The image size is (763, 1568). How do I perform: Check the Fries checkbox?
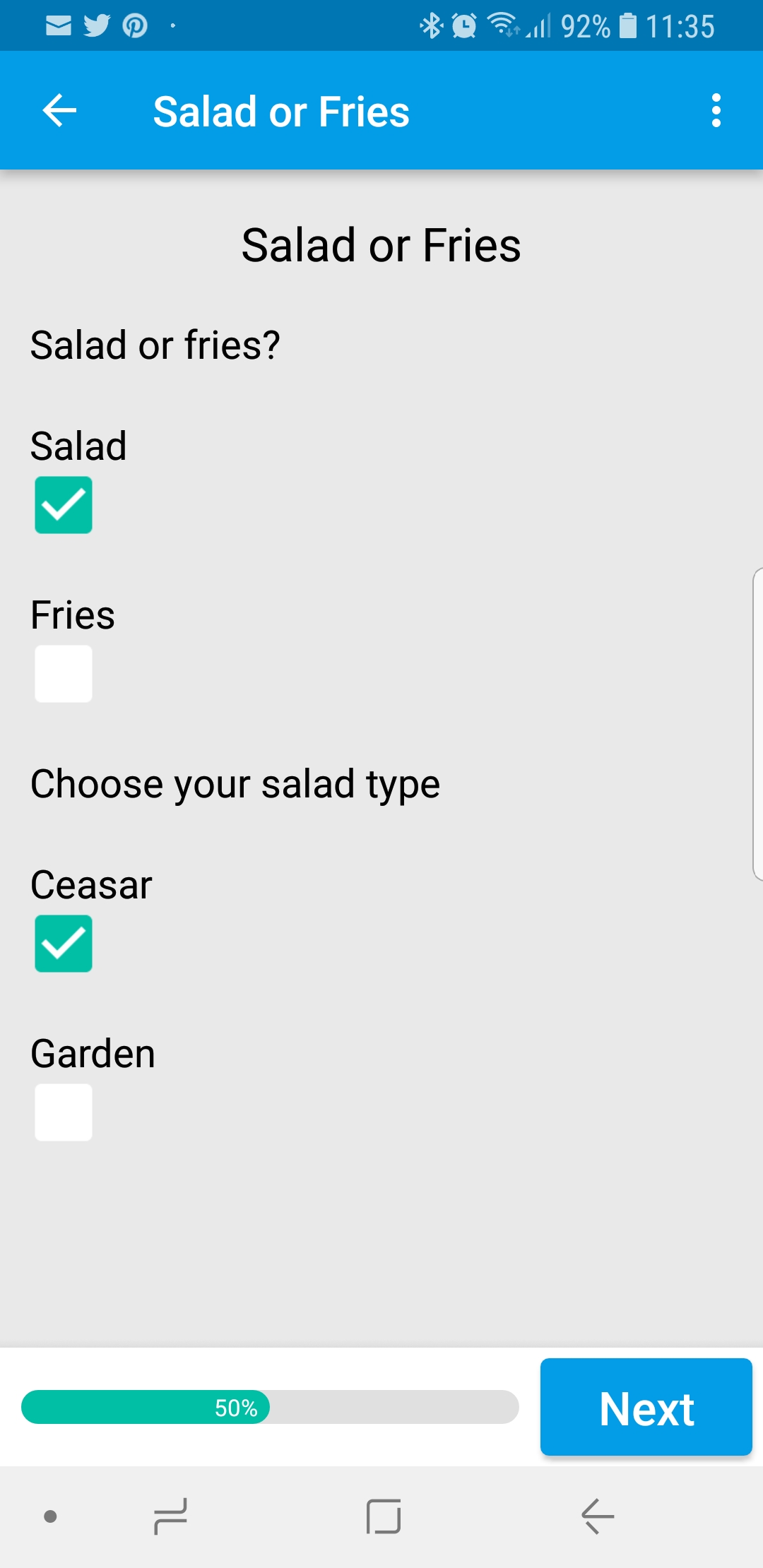(64, 674)
